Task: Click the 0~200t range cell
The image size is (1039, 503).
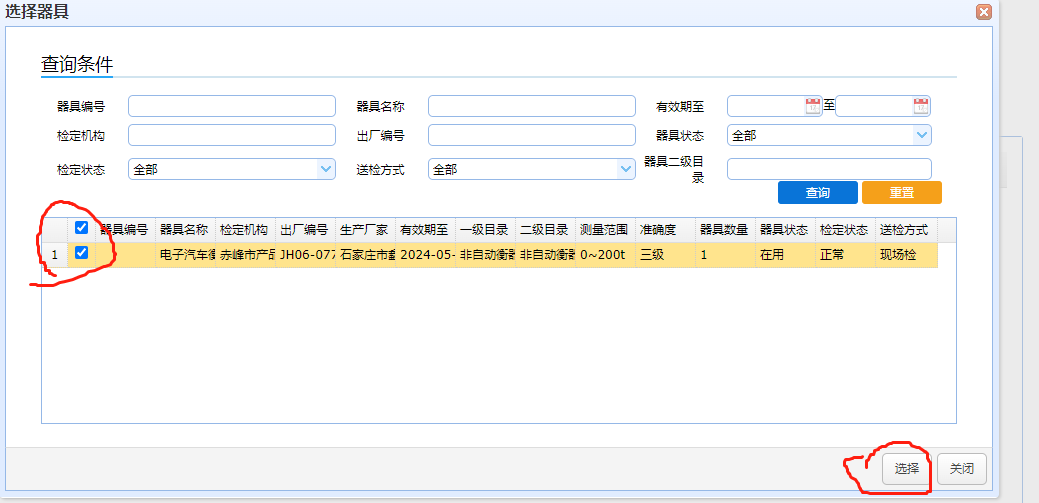Action: tap(605, 254)
